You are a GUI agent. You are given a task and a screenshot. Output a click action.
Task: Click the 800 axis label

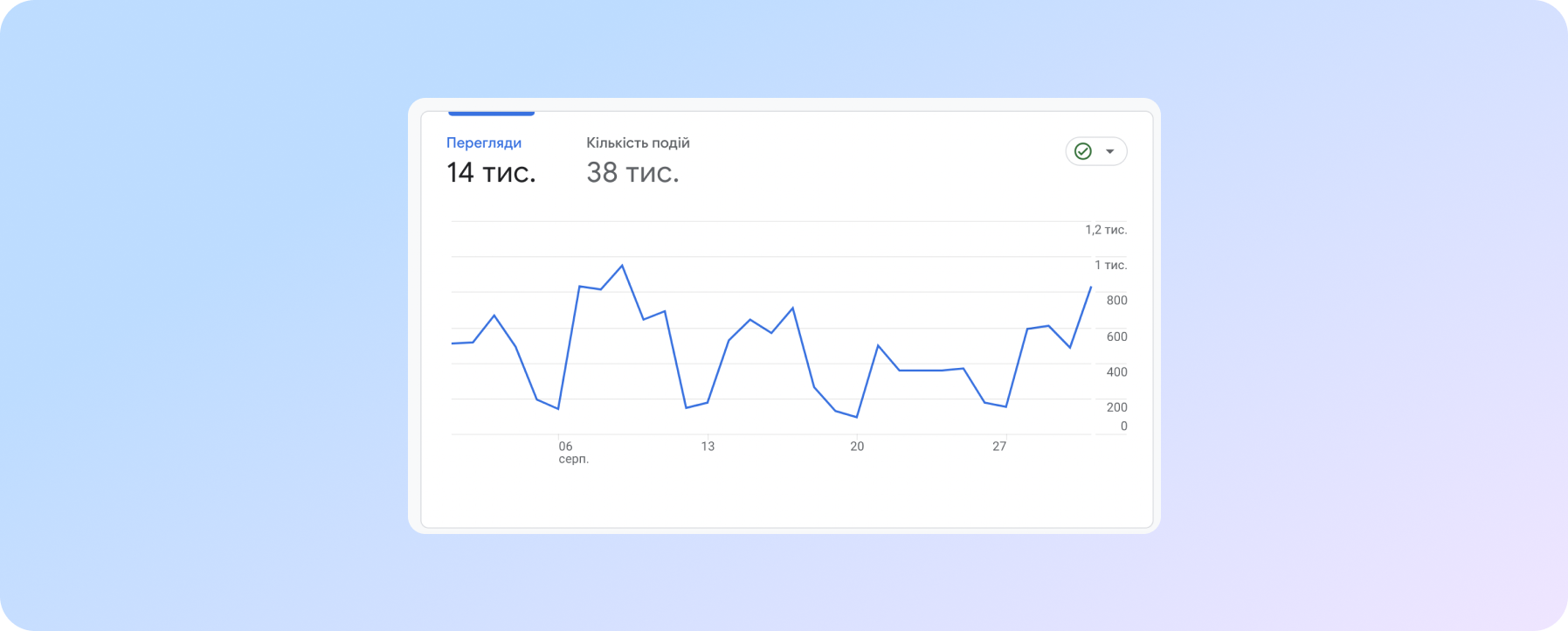[1116, 301]
